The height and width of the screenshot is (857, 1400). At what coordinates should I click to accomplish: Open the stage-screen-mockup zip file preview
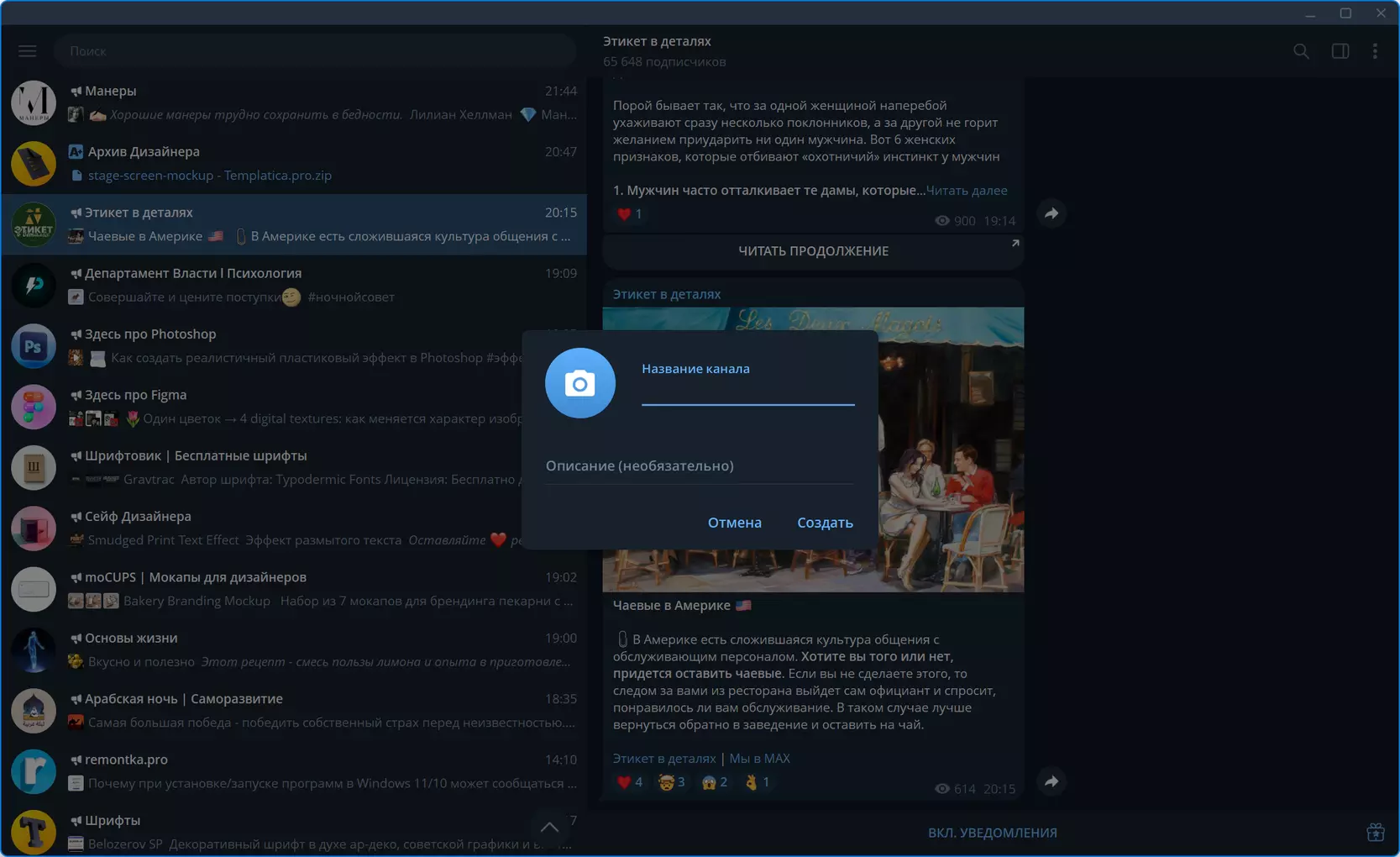(x=202, y=176)
